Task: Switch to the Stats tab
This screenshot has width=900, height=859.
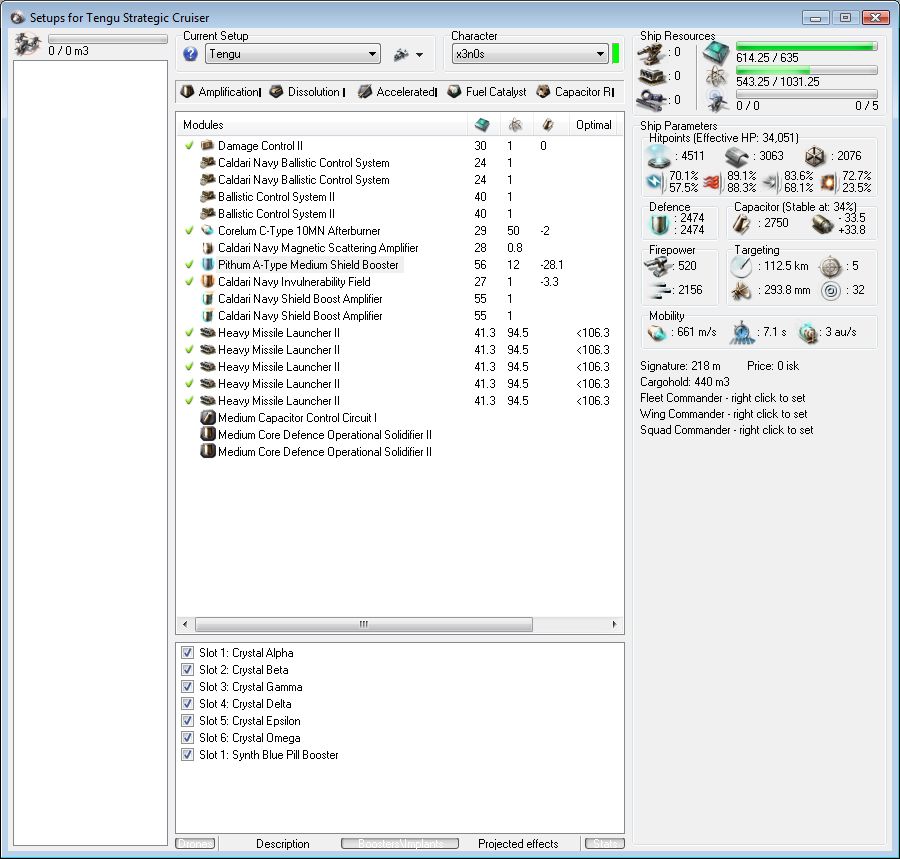Action: click(604, 844)
